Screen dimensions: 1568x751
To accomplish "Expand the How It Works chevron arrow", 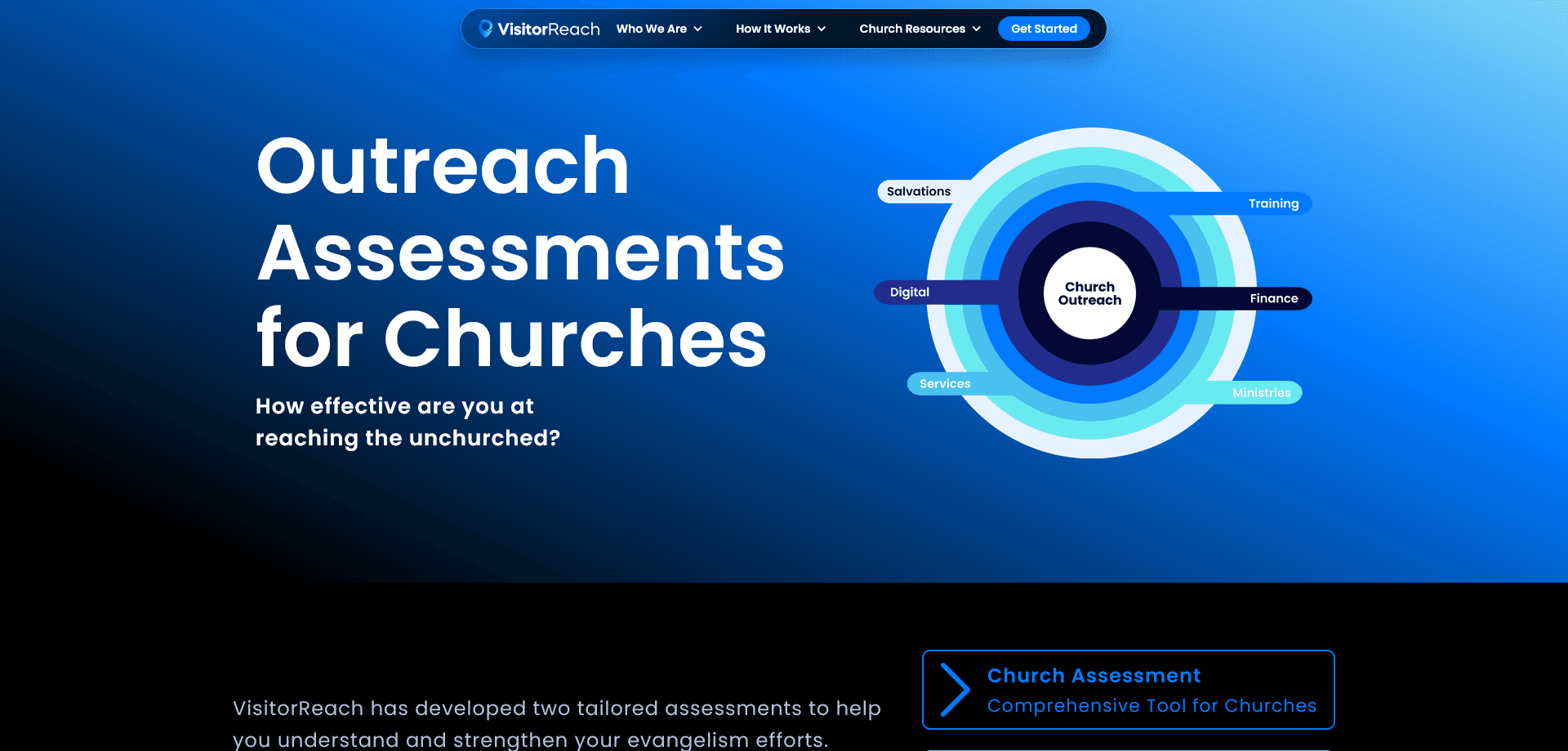I will 822,29.
